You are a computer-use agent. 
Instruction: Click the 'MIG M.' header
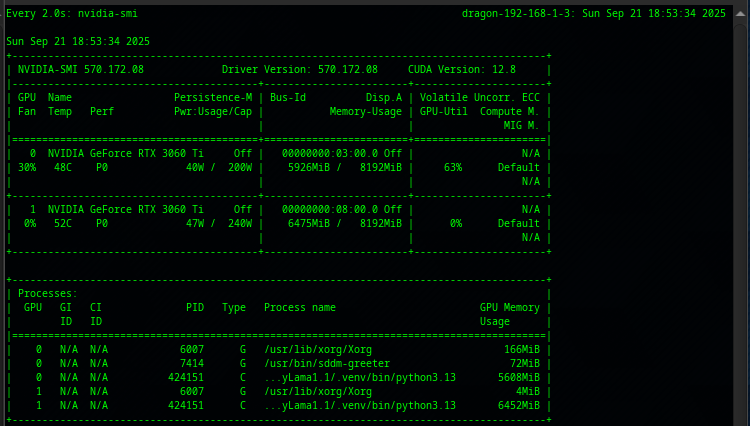tap(522, 125)
